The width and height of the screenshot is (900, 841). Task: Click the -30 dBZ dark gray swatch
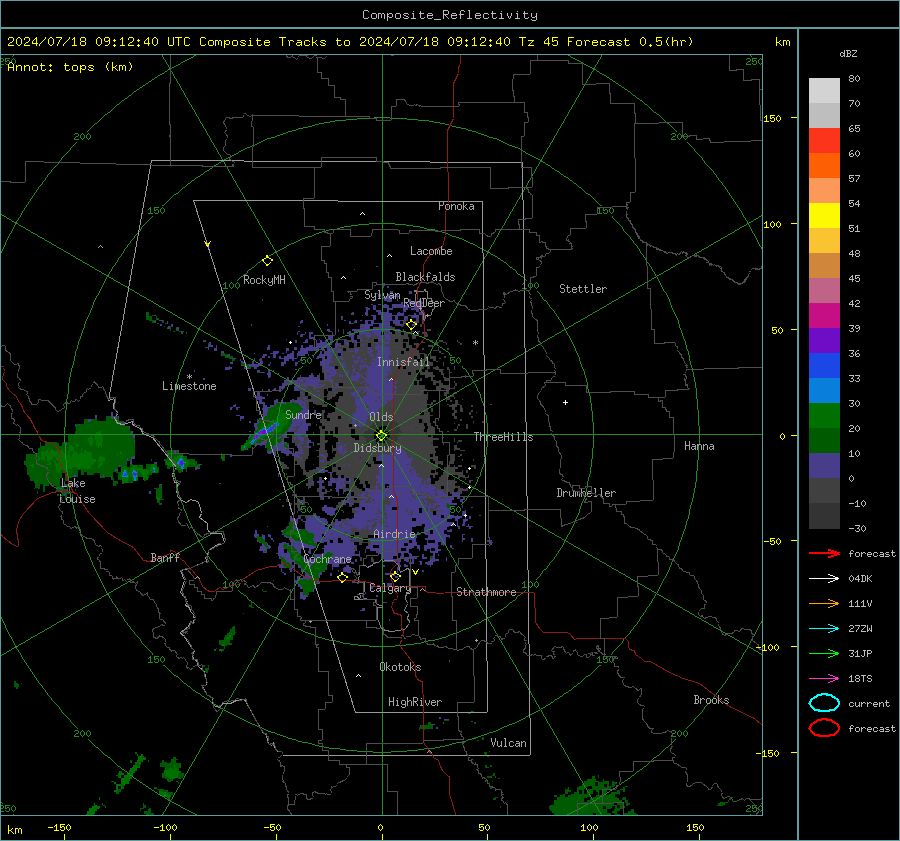[x=824, y=516]
